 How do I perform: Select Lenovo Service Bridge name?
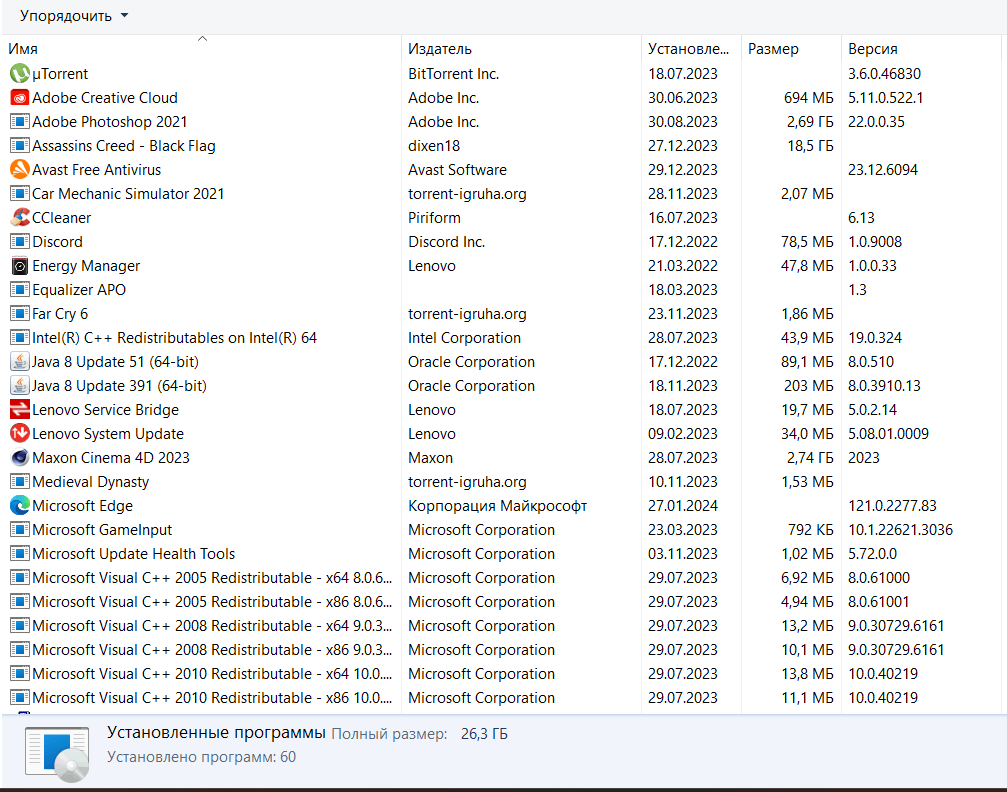(x=105, y=410)
